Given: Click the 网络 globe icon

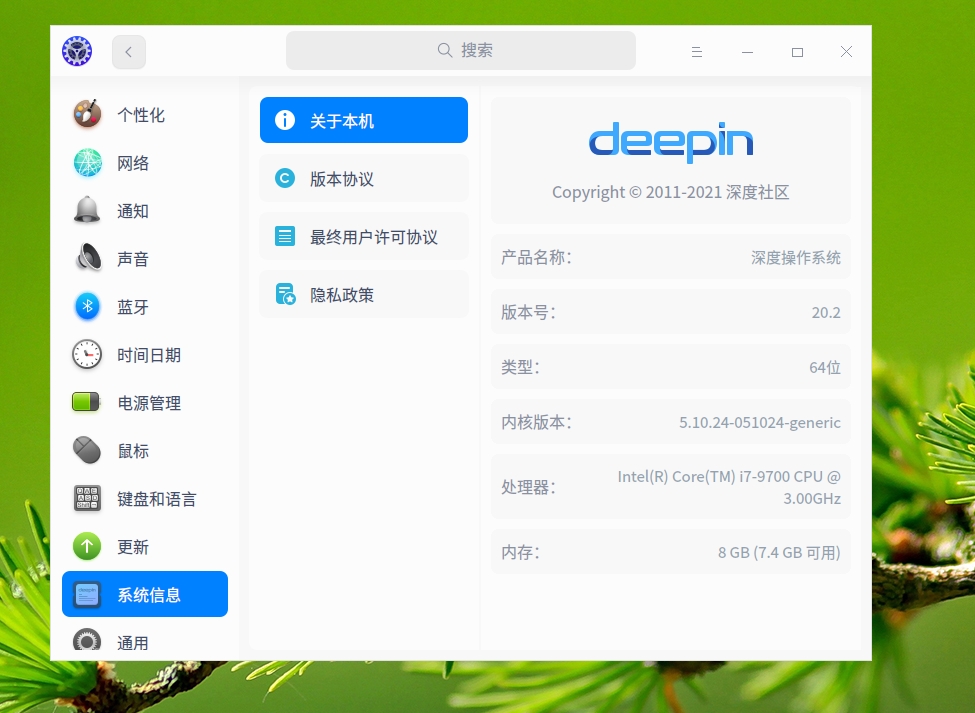Looking at the screenshot, I should (88, 162).
